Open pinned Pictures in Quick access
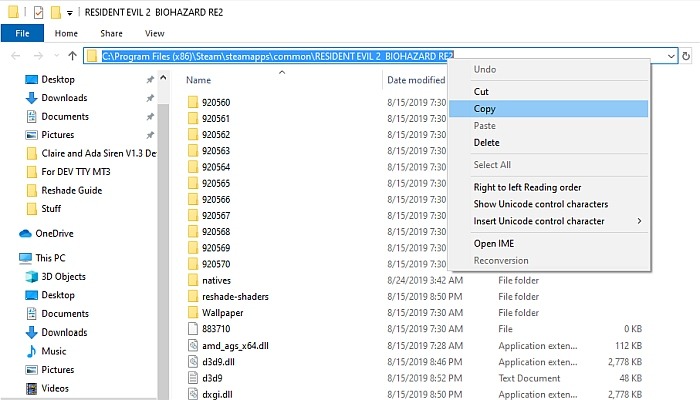The image size is (700, 400). [x=58, y=135]
